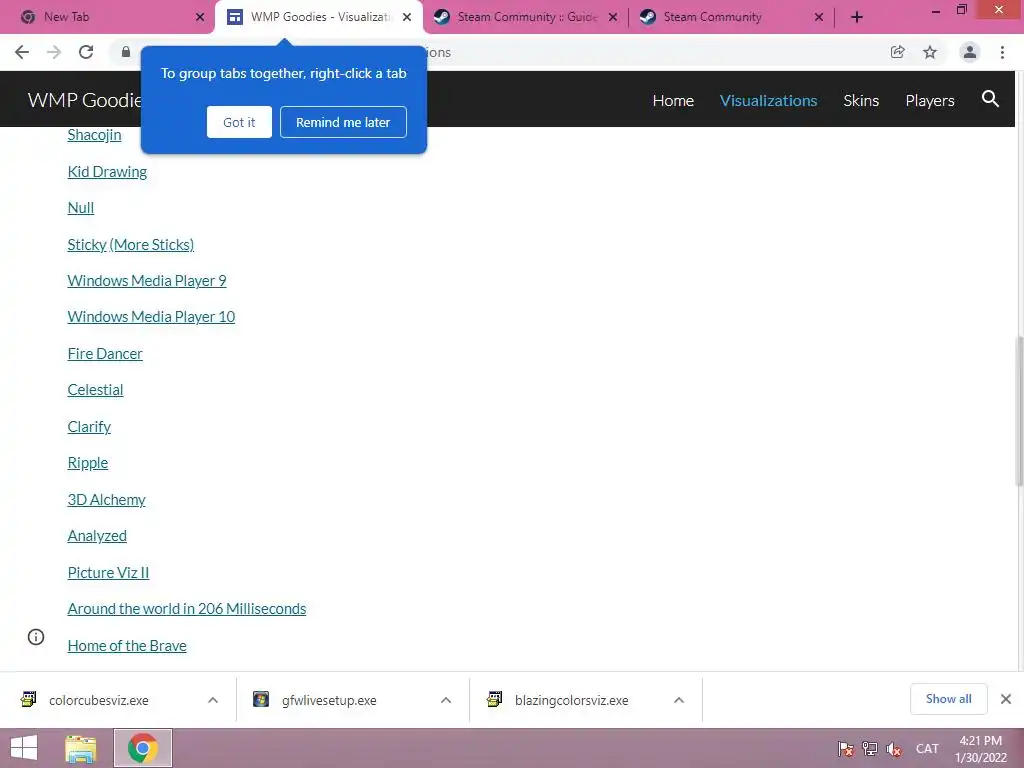Image resolution: width=1024 pixels, height=768 pixels.
Task: Open network status tray icon
Action: pos(869,749)
